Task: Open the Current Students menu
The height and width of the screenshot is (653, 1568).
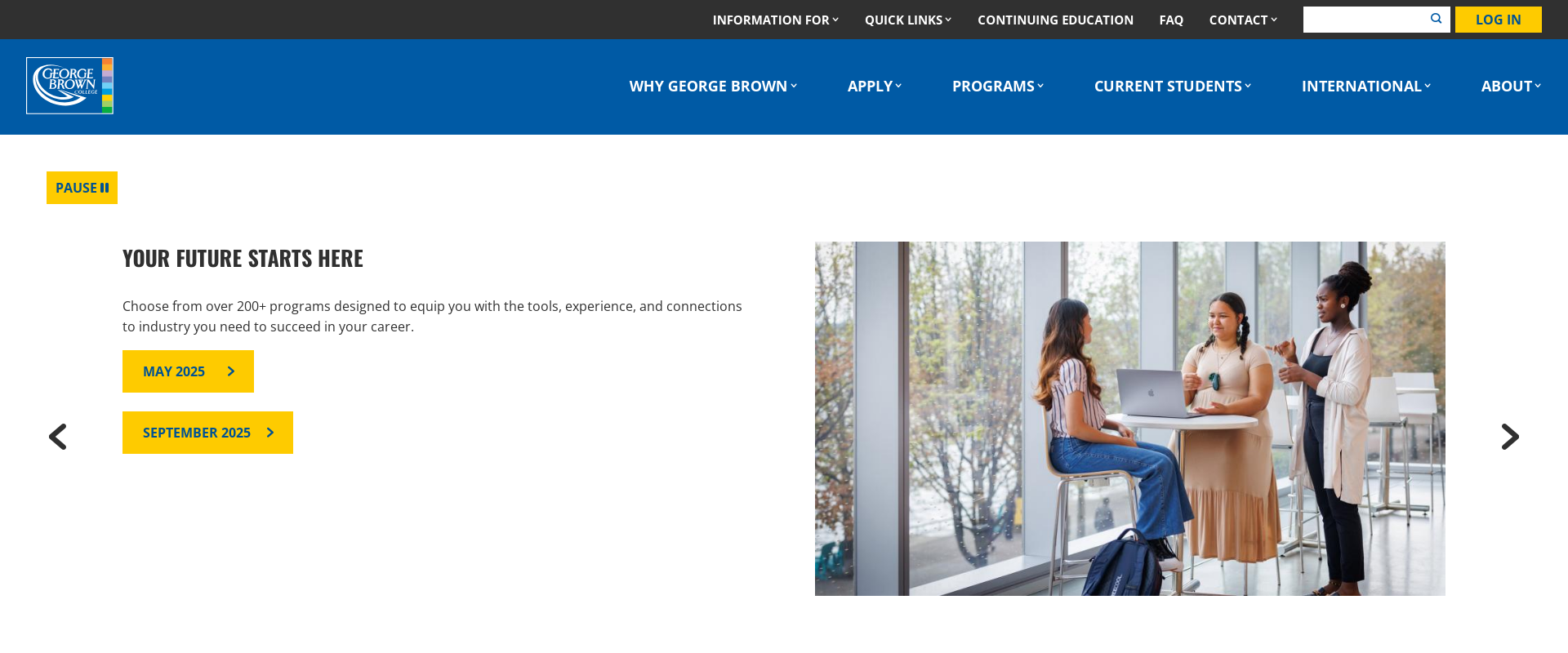Action: [1173, 86]
